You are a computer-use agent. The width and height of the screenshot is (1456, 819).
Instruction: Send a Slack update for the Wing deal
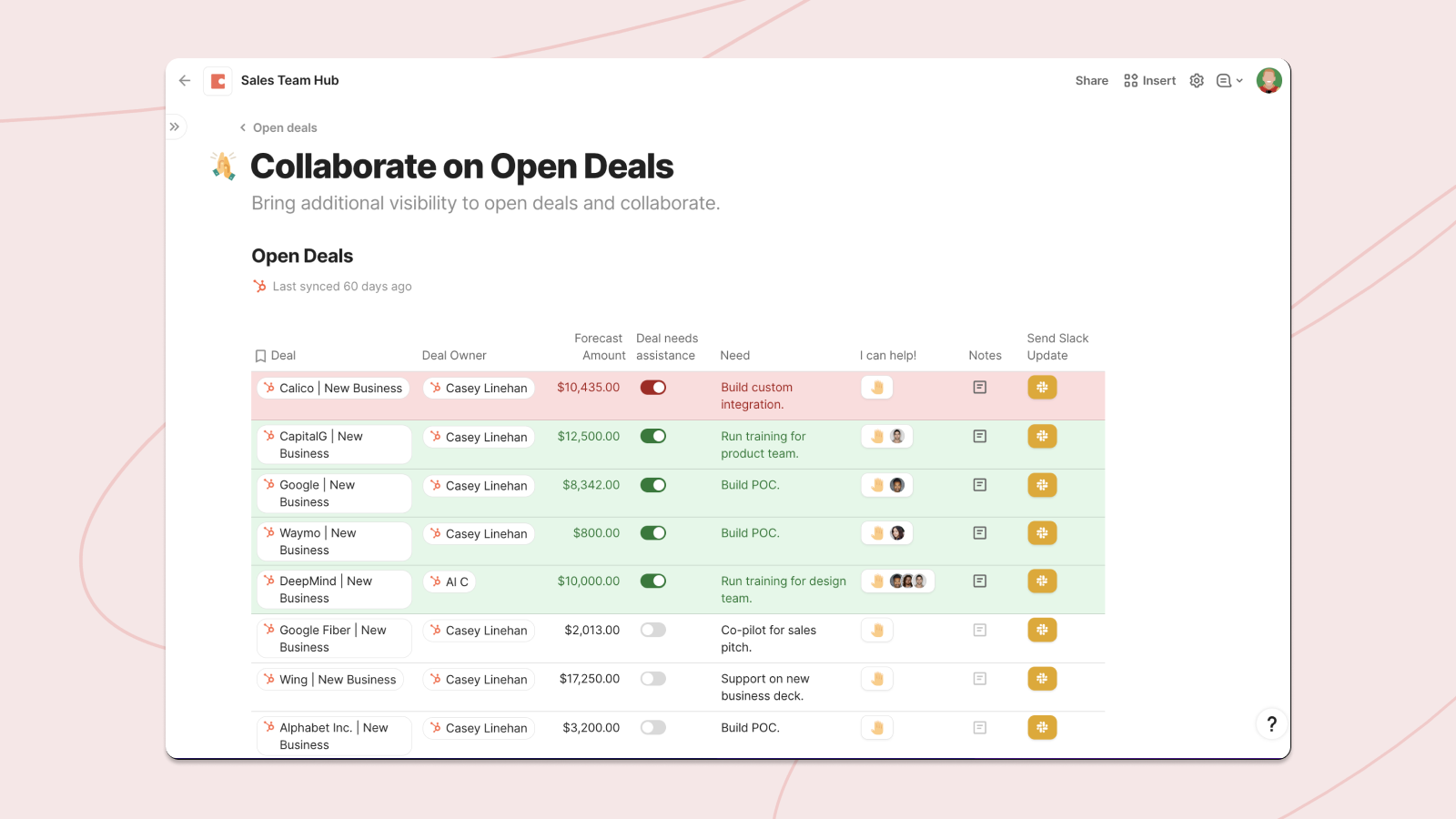[x=1042, y=678]
